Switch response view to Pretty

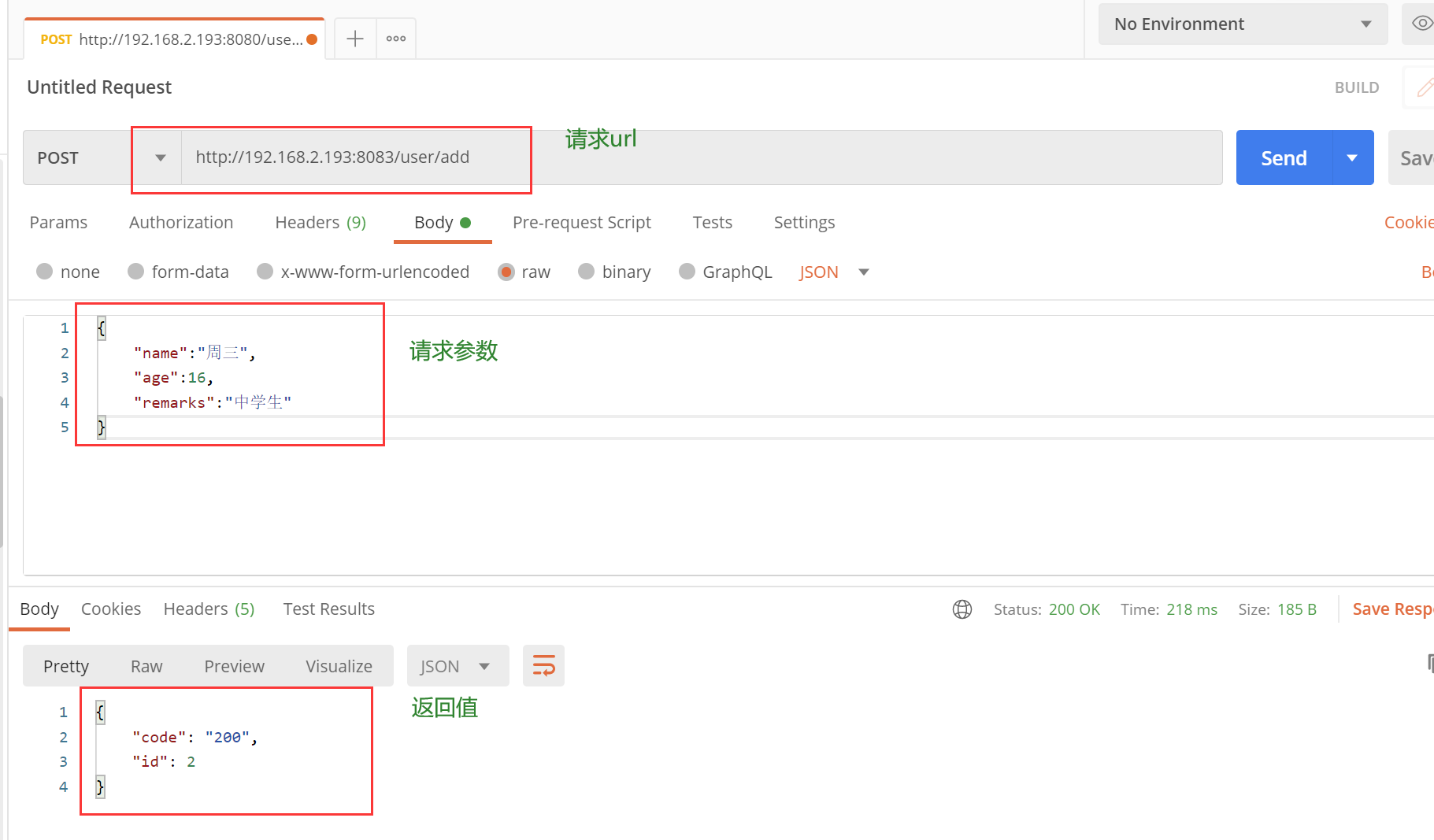66,666
